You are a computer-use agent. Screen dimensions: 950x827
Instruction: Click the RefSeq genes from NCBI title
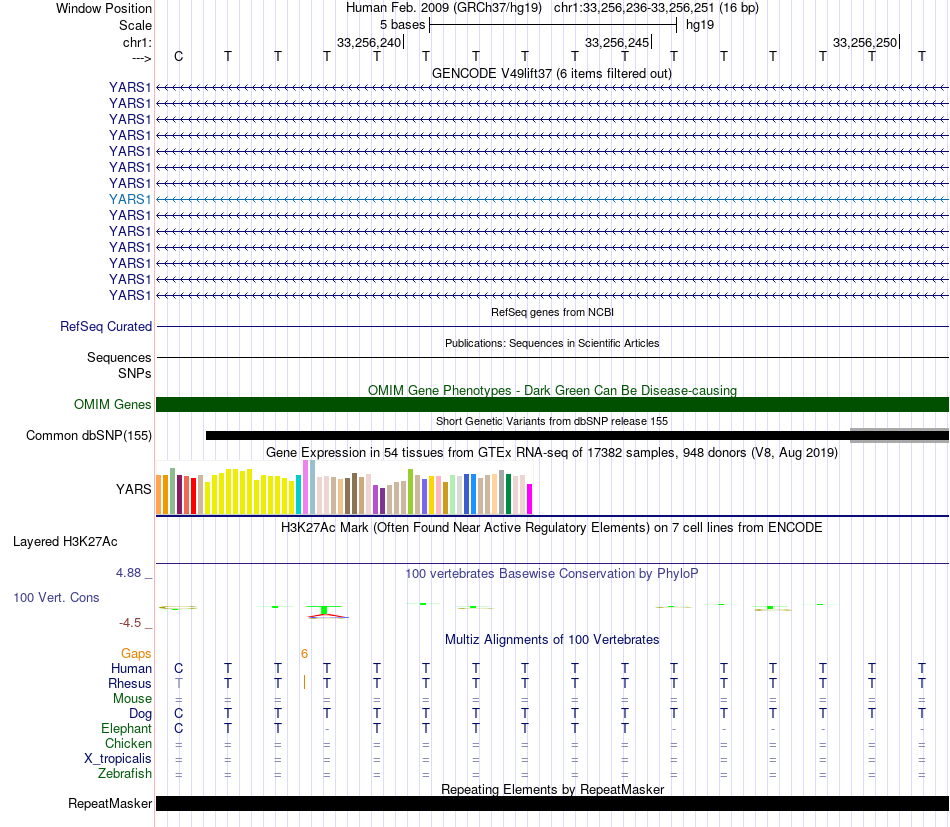pyautogui.click(x=552, y=312)
